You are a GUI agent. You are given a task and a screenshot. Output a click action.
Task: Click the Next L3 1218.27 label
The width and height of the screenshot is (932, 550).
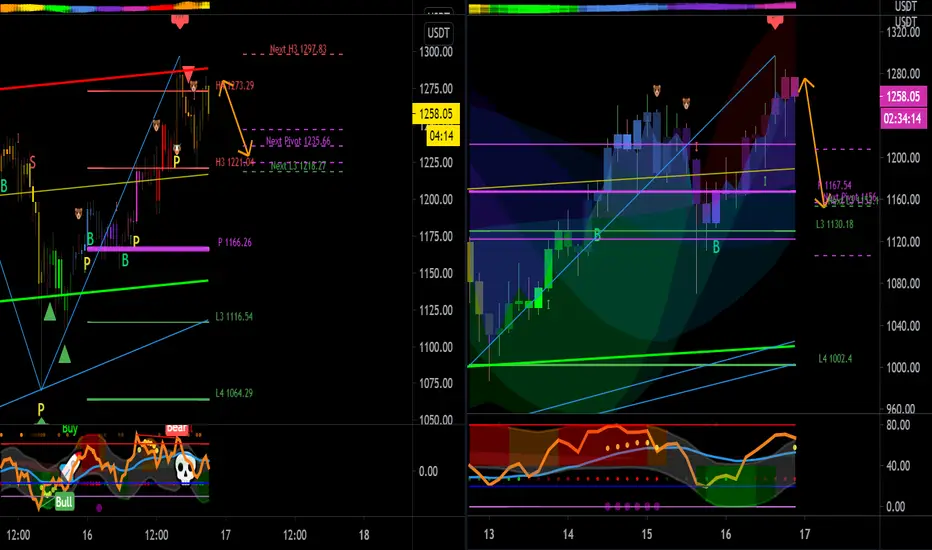(298, 166)
